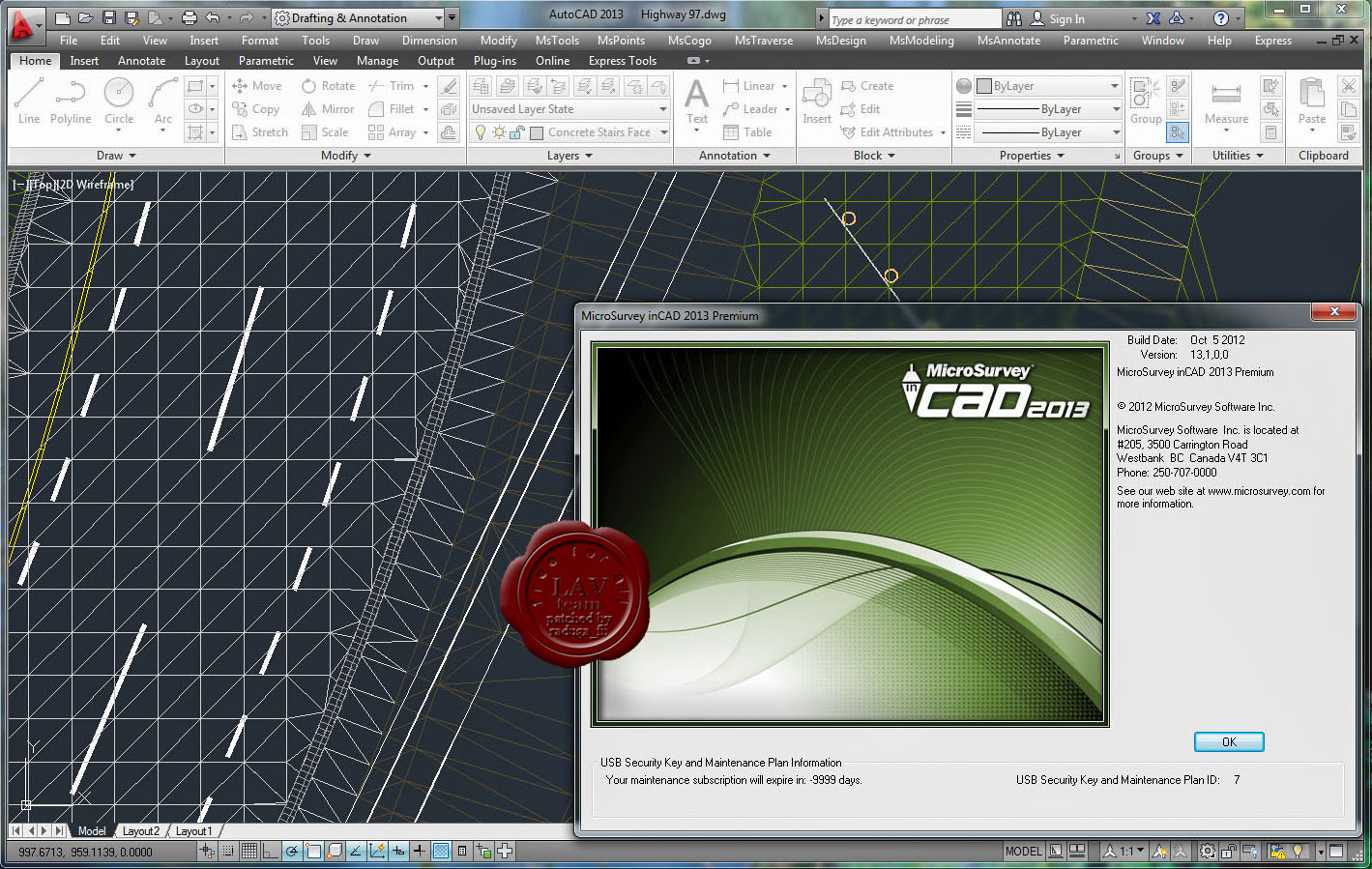
Task: Click the Move tool in Modify panel
Action: (x=257, y=86)
